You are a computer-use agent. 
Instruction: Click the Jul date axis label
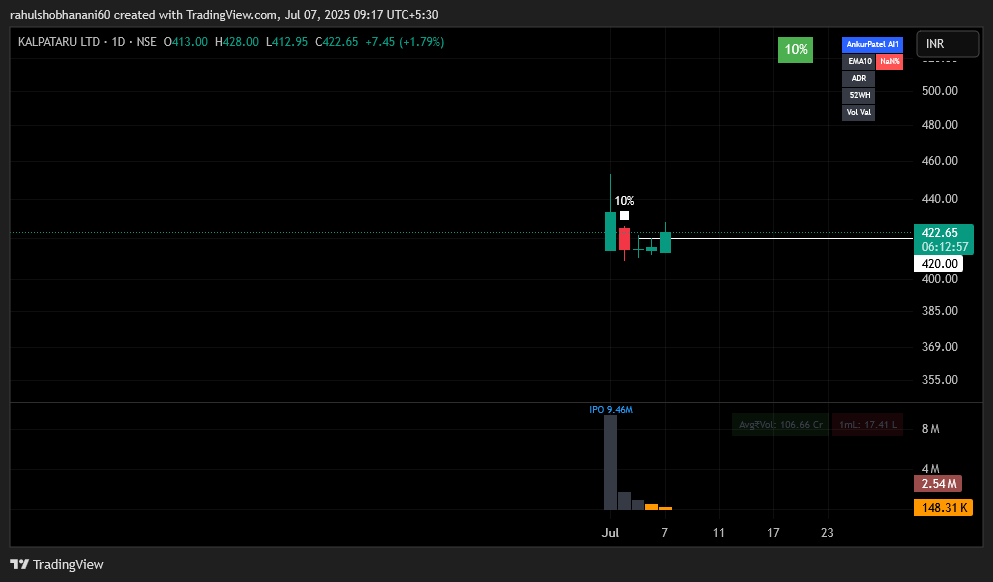point(610,533)
